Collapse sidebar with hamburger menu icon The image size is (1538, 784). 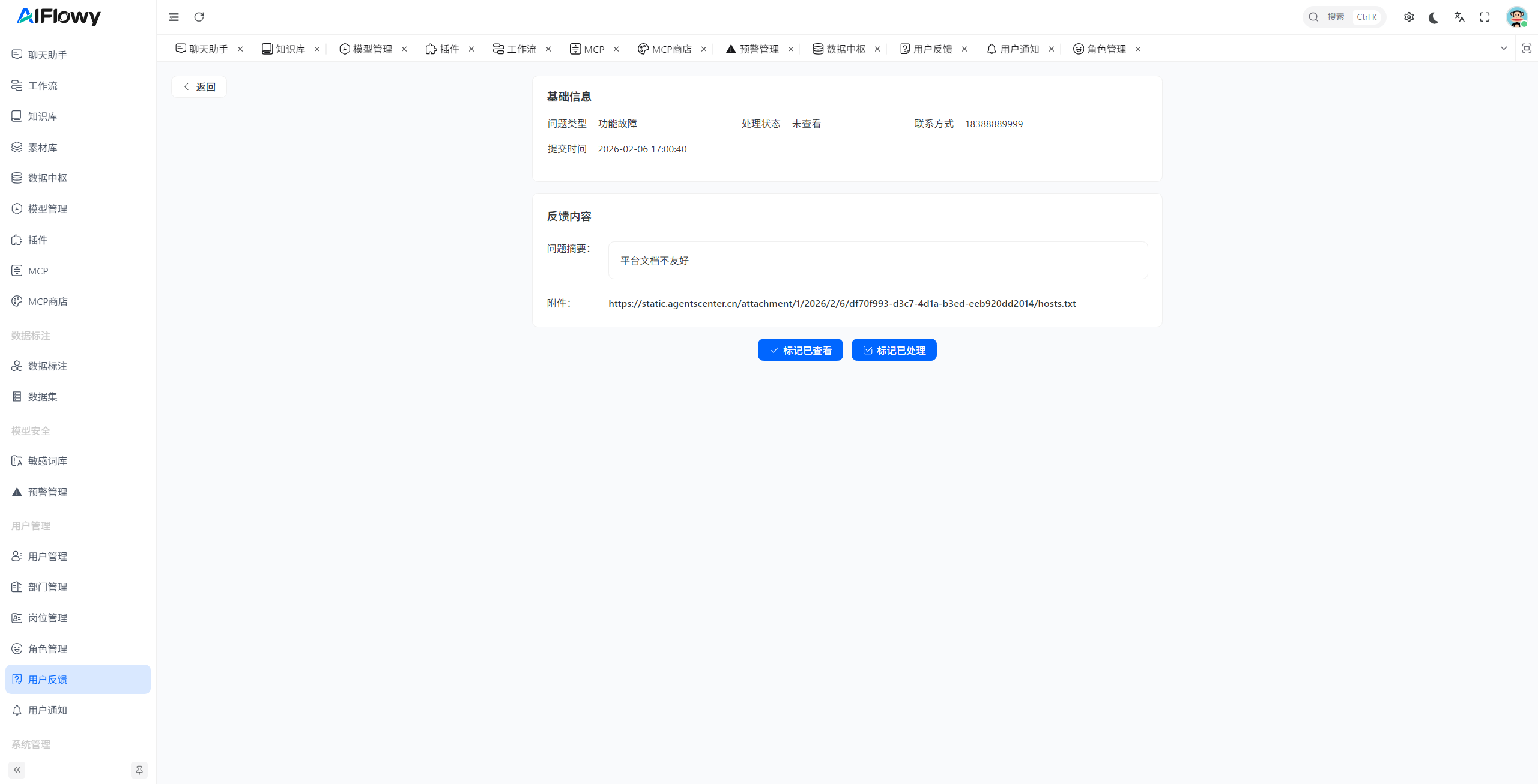(x=174, y=17)
